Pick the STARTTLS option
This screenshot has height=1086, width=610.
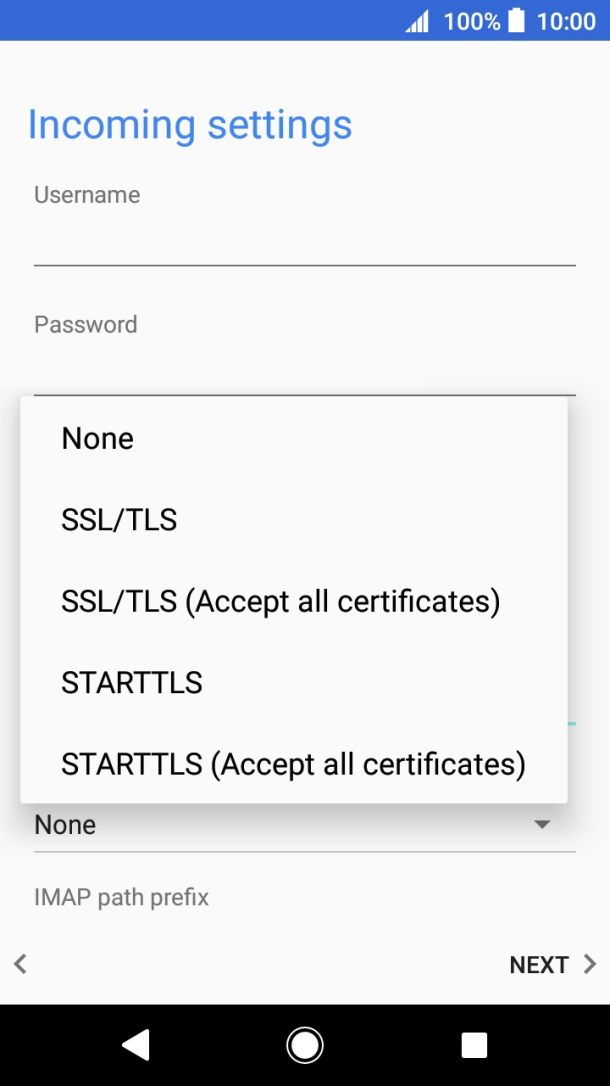[294, 683]
